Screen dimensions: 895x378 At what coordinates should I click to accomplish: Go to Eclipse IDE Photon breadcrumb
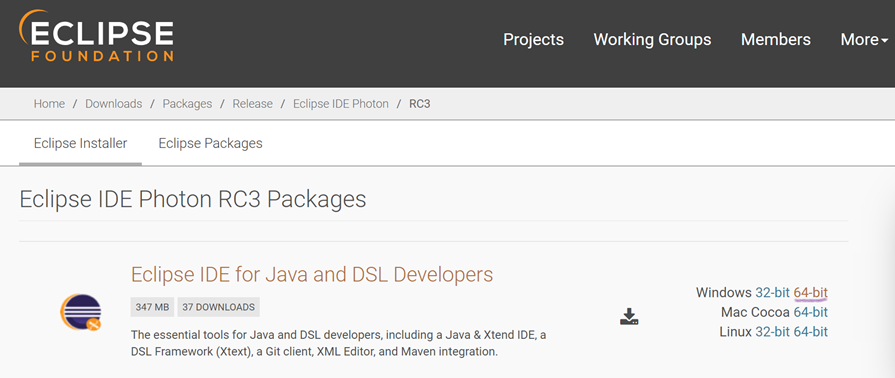point(341,104)
